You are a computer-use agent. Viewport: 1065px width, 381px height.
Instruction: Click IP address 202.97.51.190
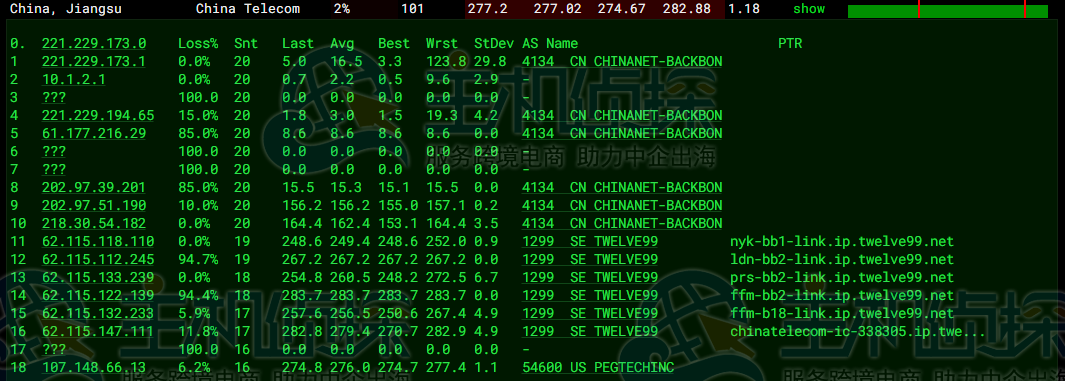click(94, 205)
